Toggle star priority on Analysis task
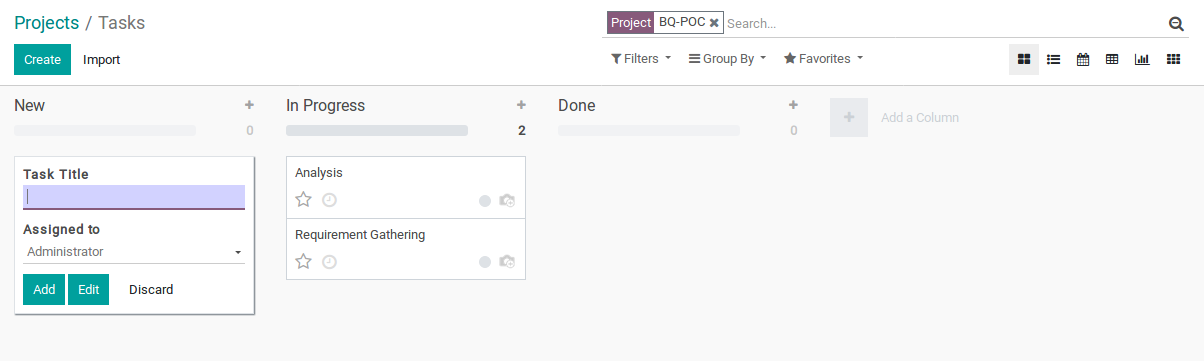This screenshot has height=361, width=1204. [x=304, y=200]
